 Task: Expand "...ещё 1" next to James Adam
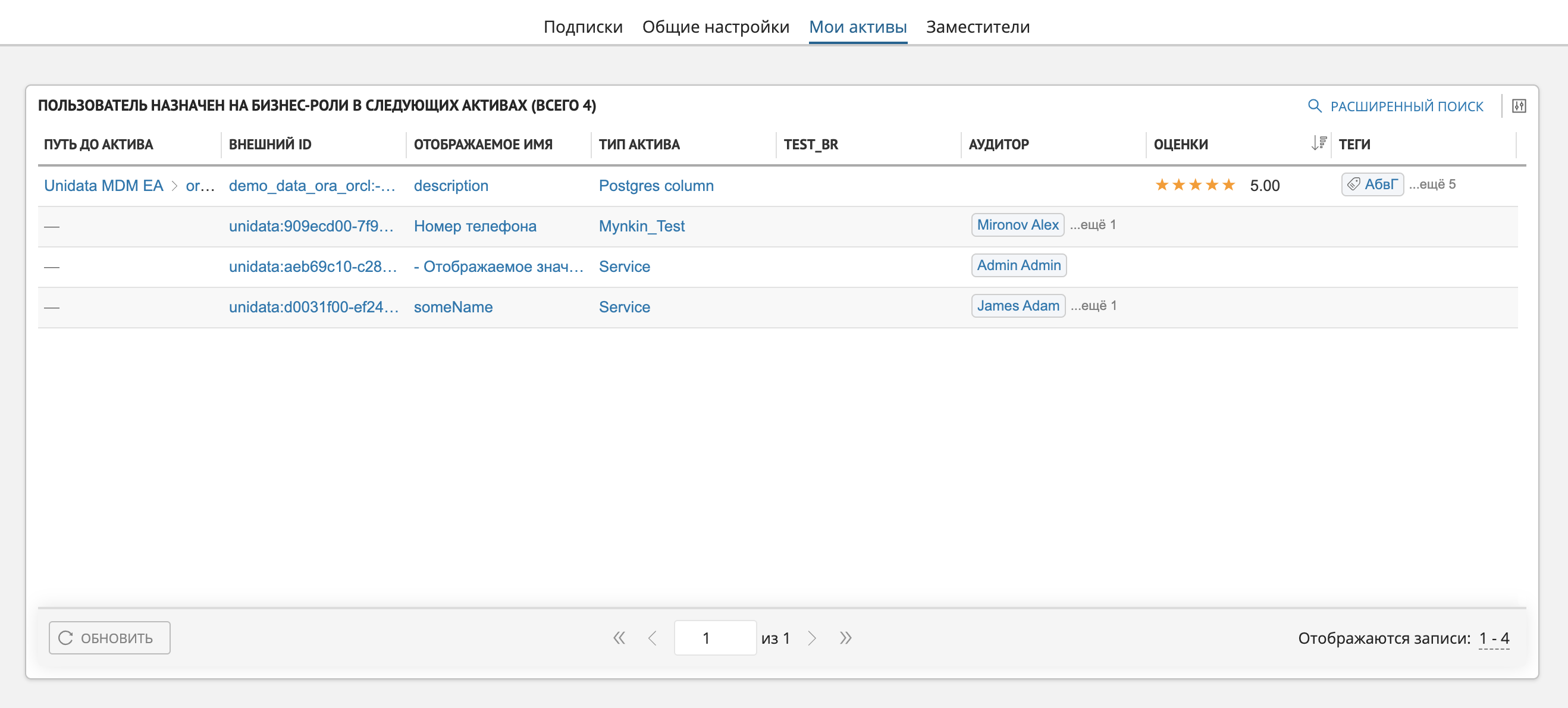click(1093, 306)
